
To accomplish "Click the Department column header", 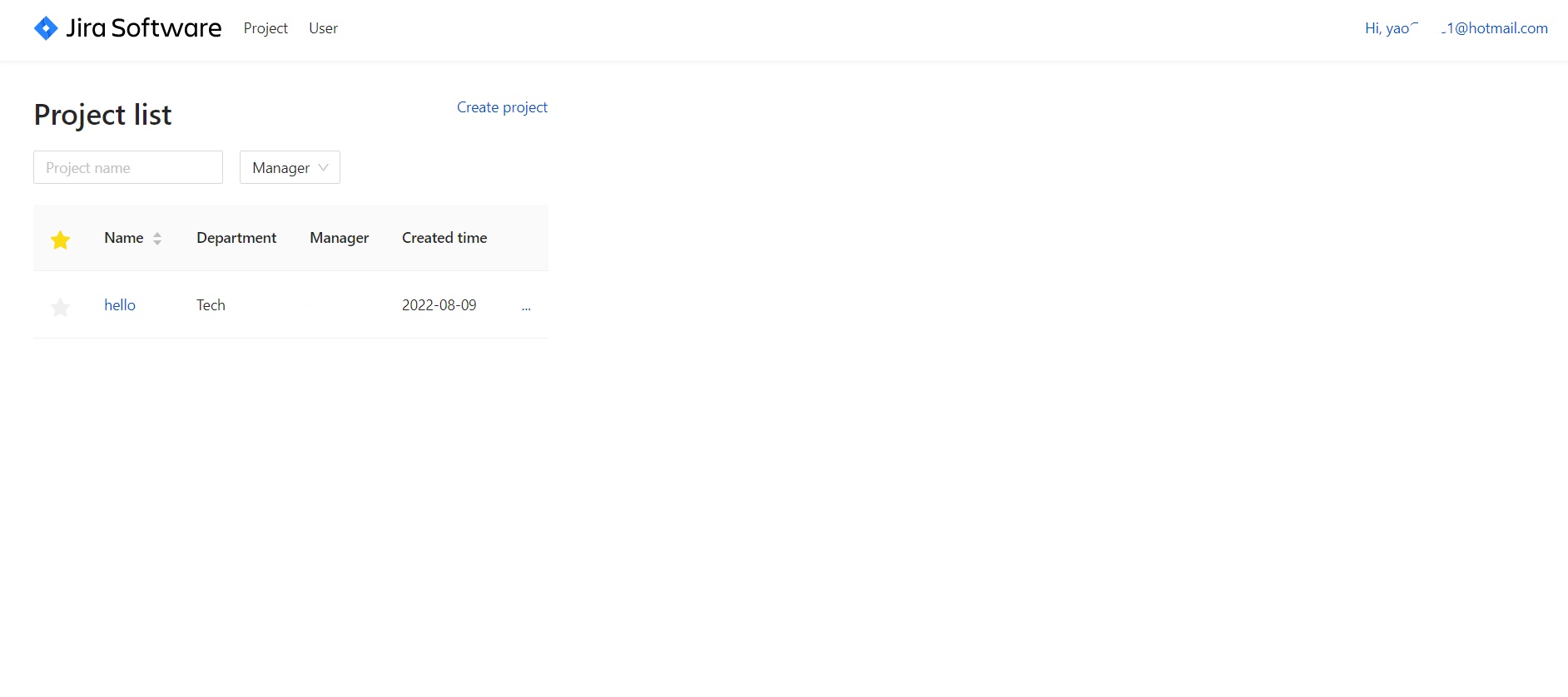I will click(x=236, y=238).
